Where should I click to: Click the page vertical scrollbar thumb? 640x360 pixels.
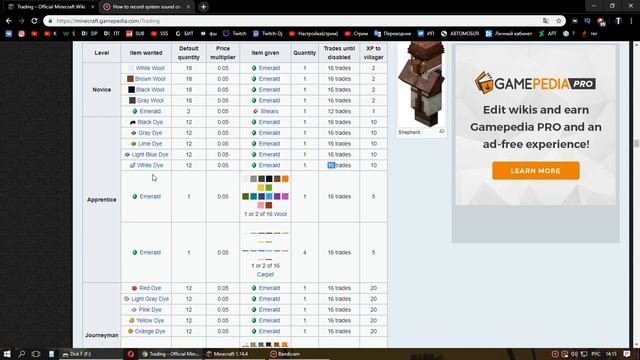(x=636, y=143)
